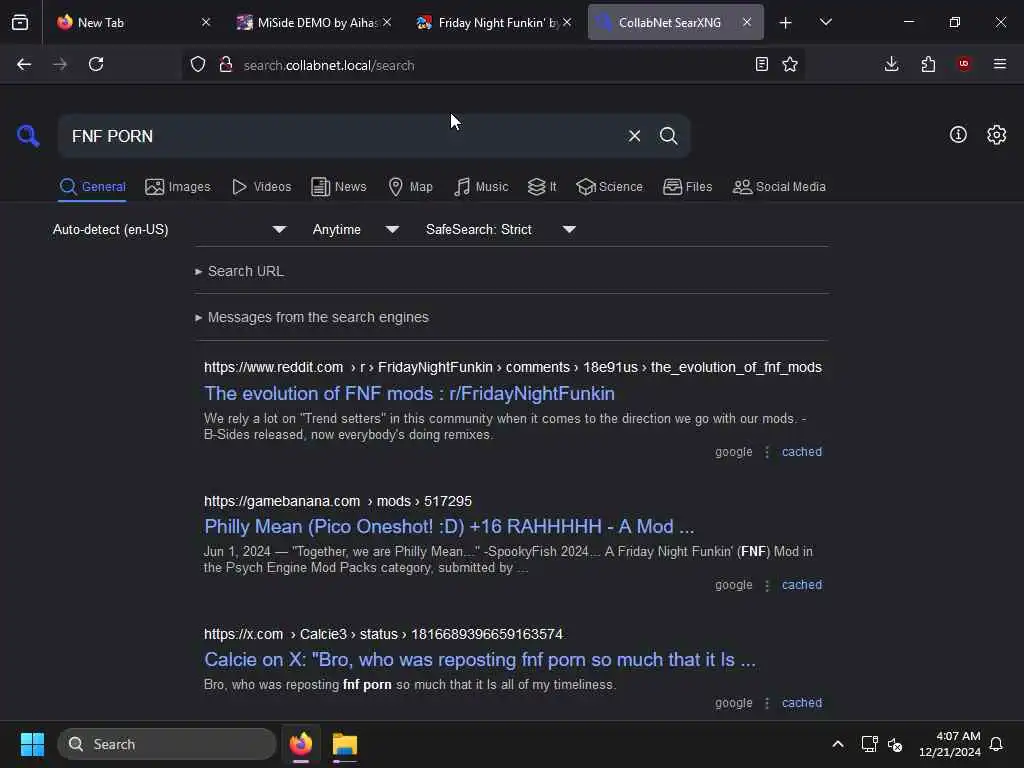Click the SearXNG logo magnifier icon
Screen dimensions: 1024x768
click(28, 136)
